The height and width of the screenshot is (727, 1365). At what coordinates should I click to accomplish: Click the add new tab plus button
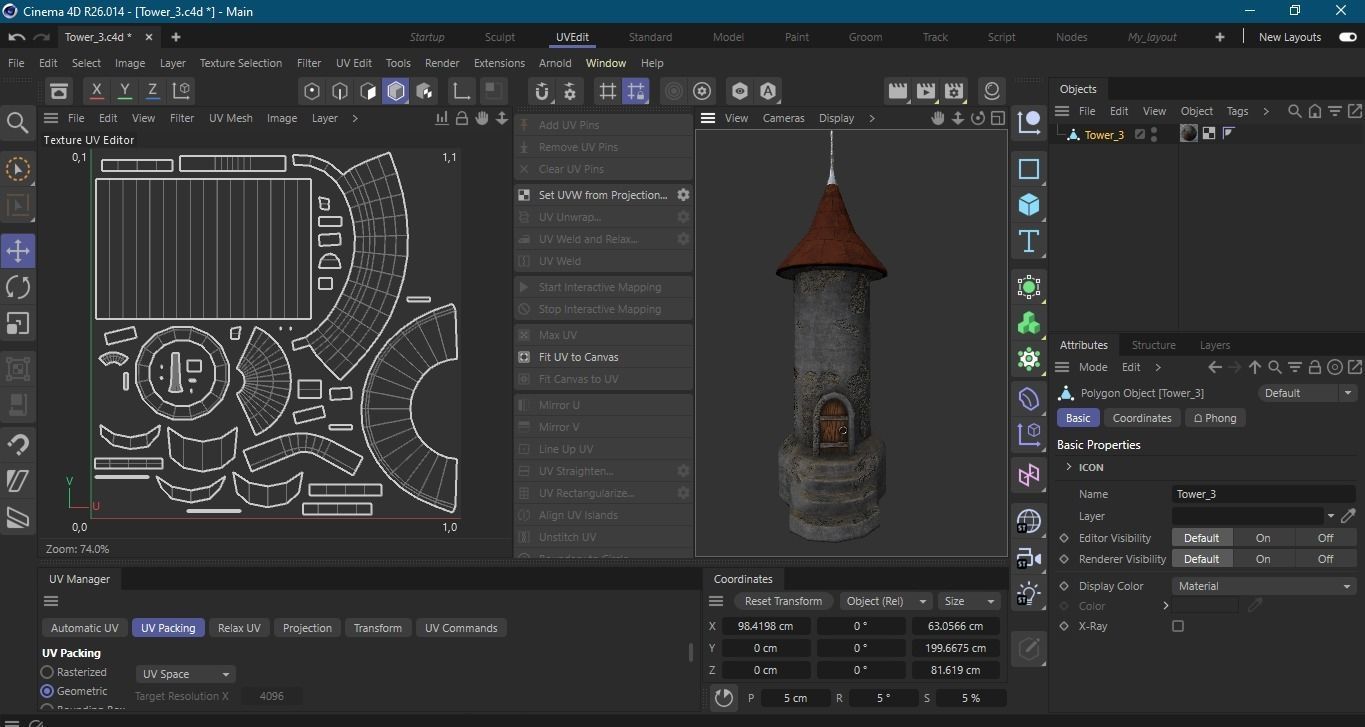click(x=176, y=37)
